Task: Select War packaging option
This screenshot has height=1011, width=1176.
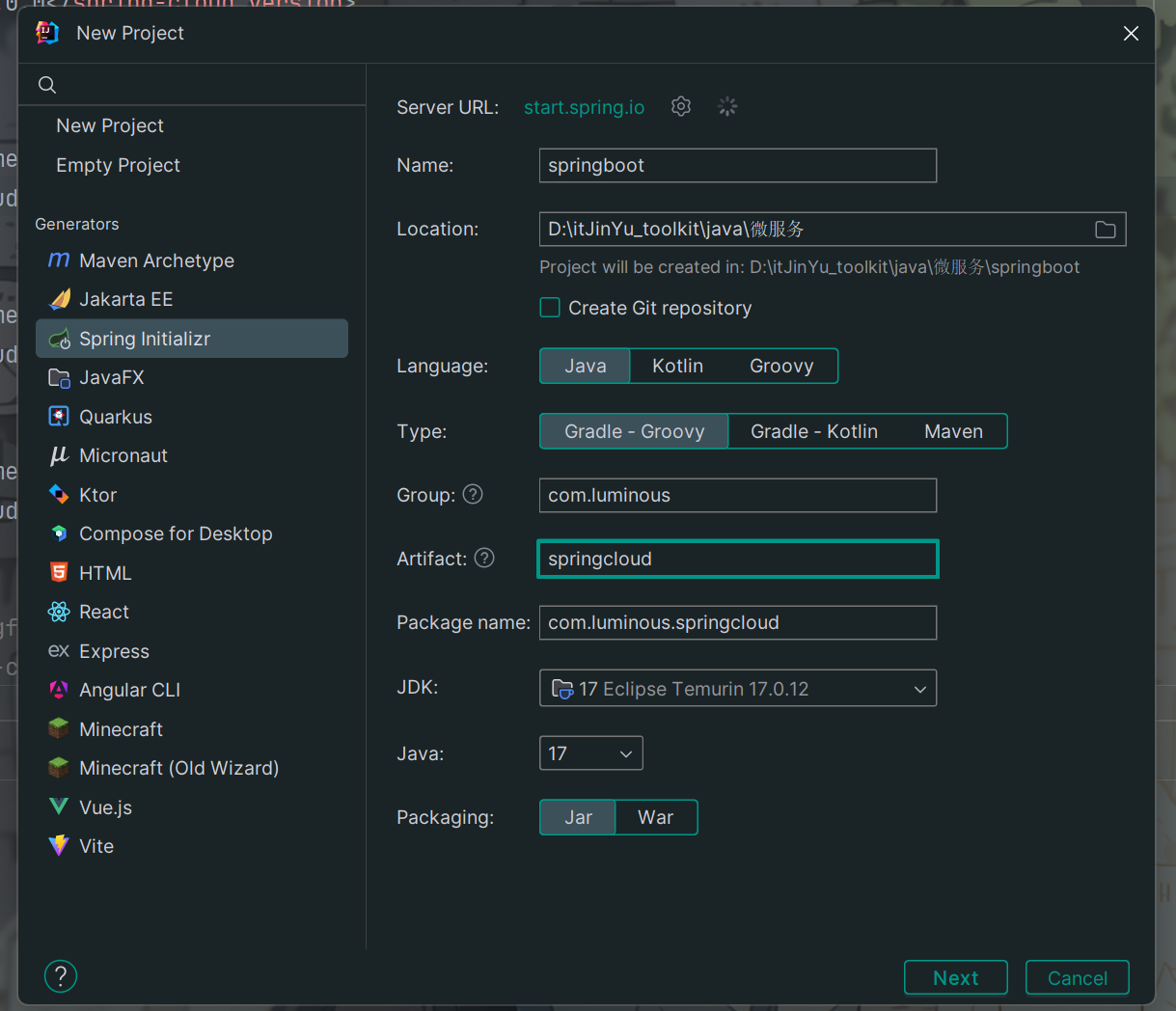Action: point(655,817)
